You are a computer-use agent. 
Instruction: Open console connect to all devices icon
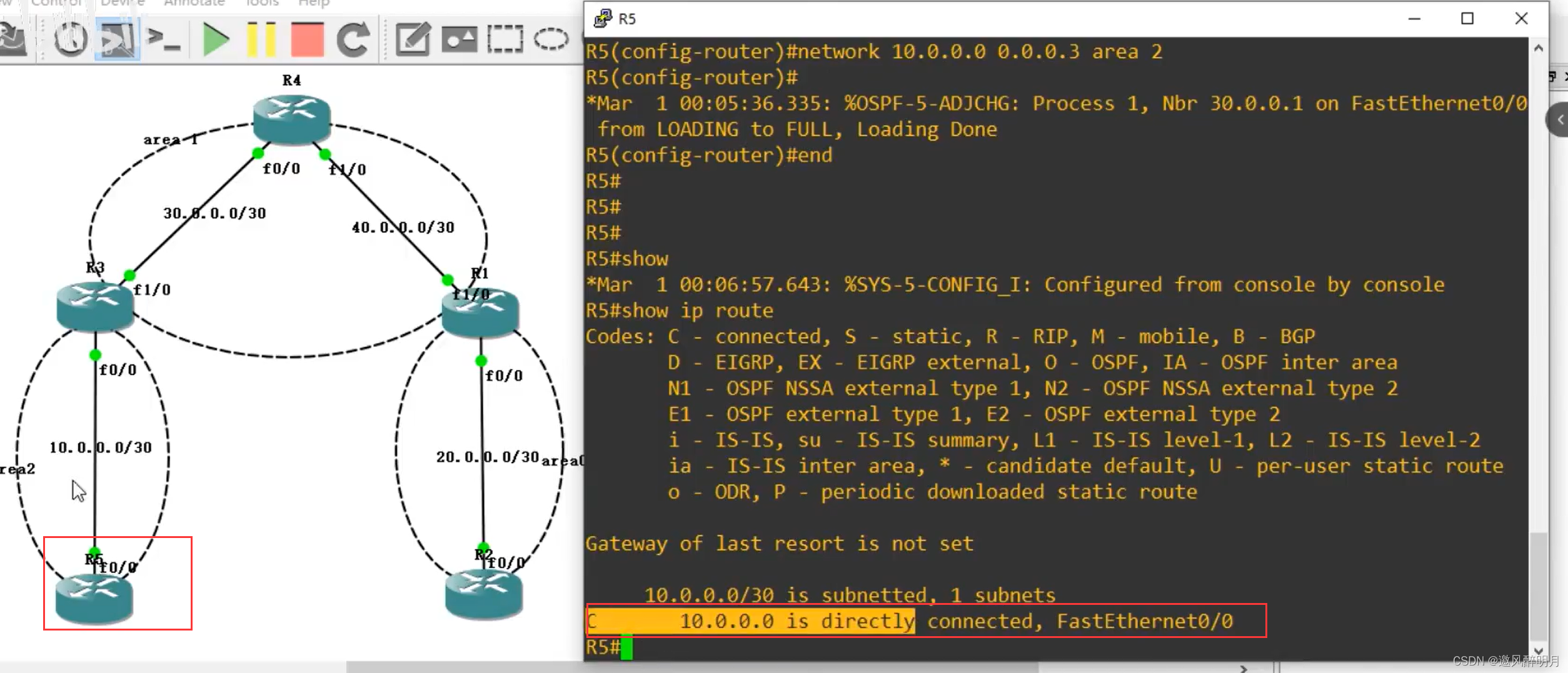point(164,39)
